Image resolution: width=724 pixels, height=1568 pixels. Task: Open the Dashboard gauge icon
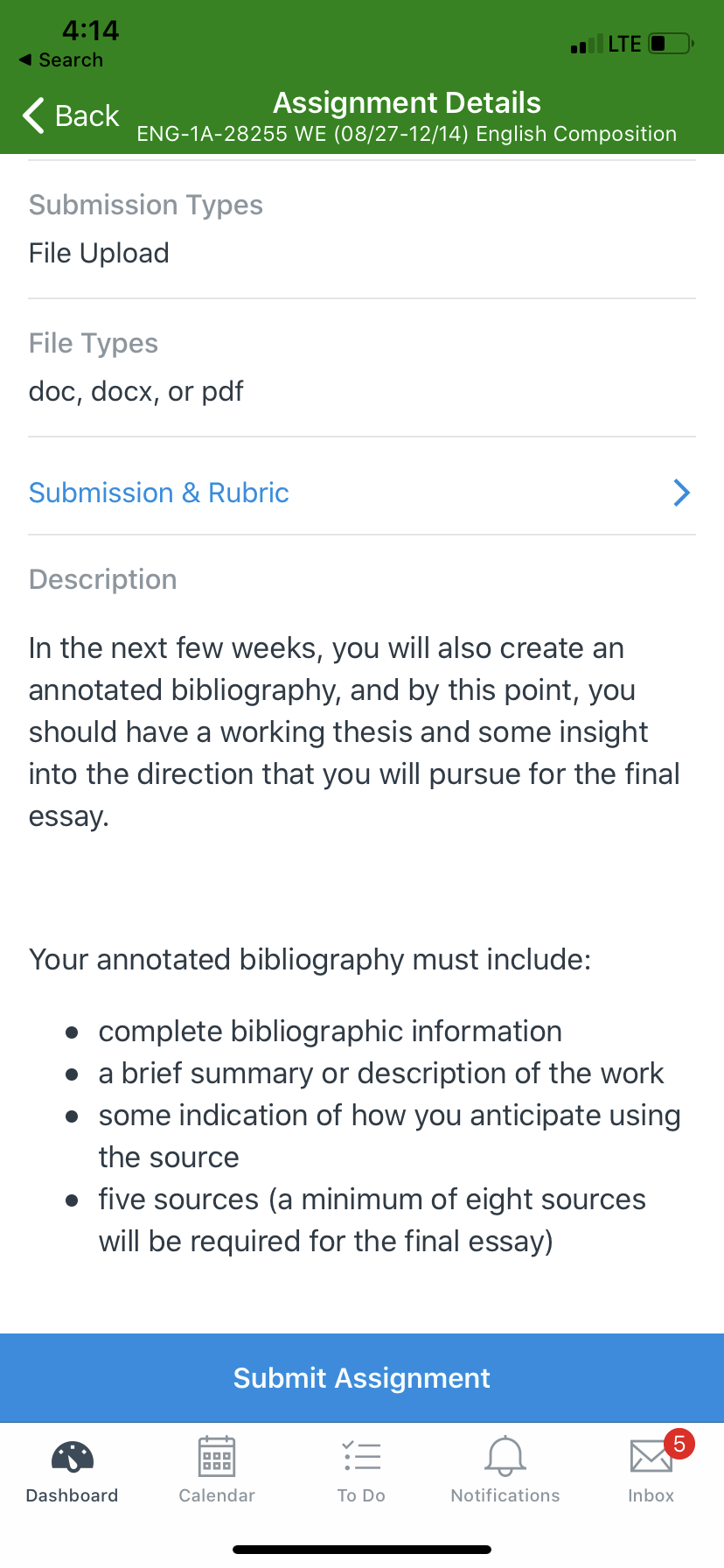[x=73, y=1457]
